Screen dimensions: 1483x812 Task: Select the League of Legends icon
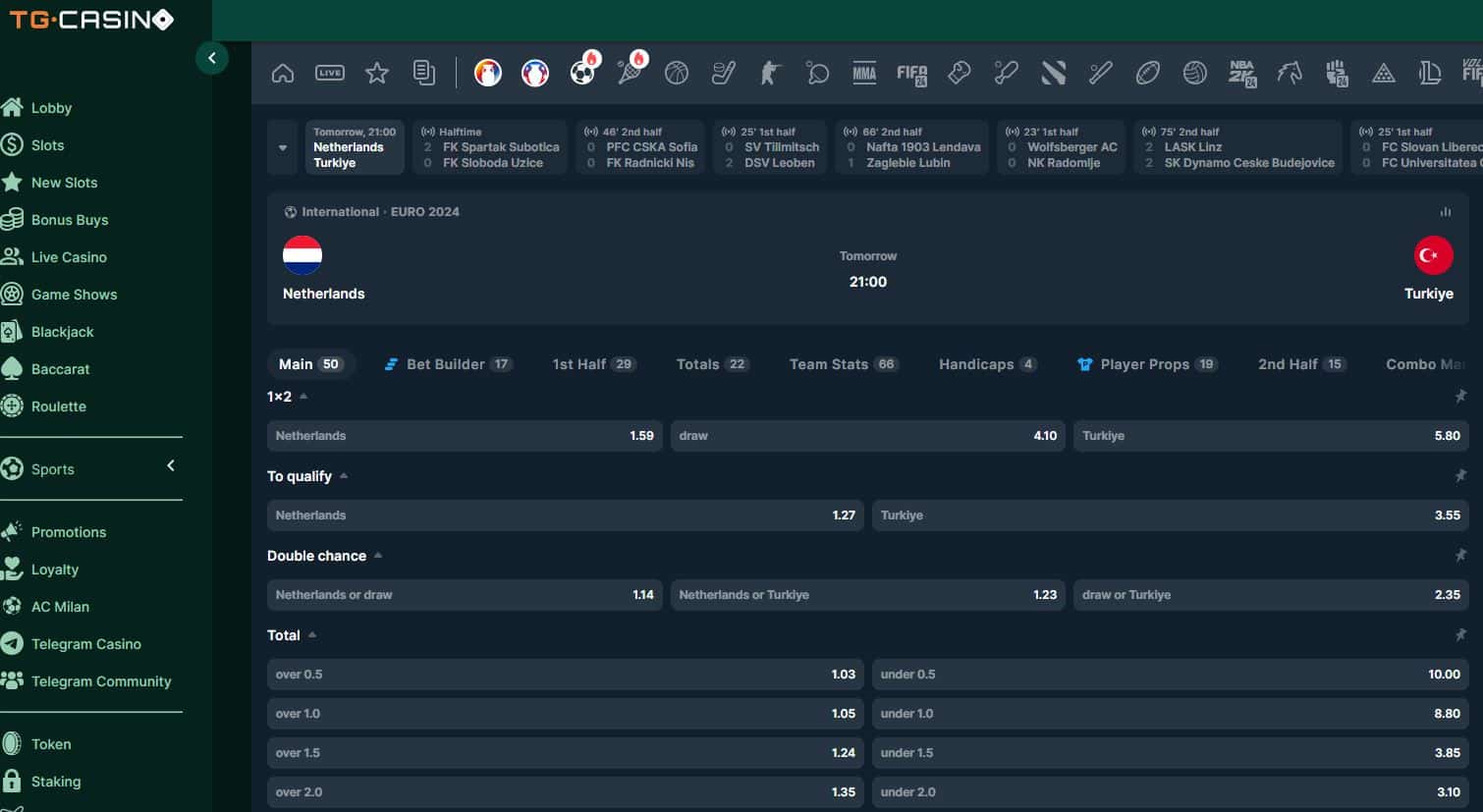1430,73
